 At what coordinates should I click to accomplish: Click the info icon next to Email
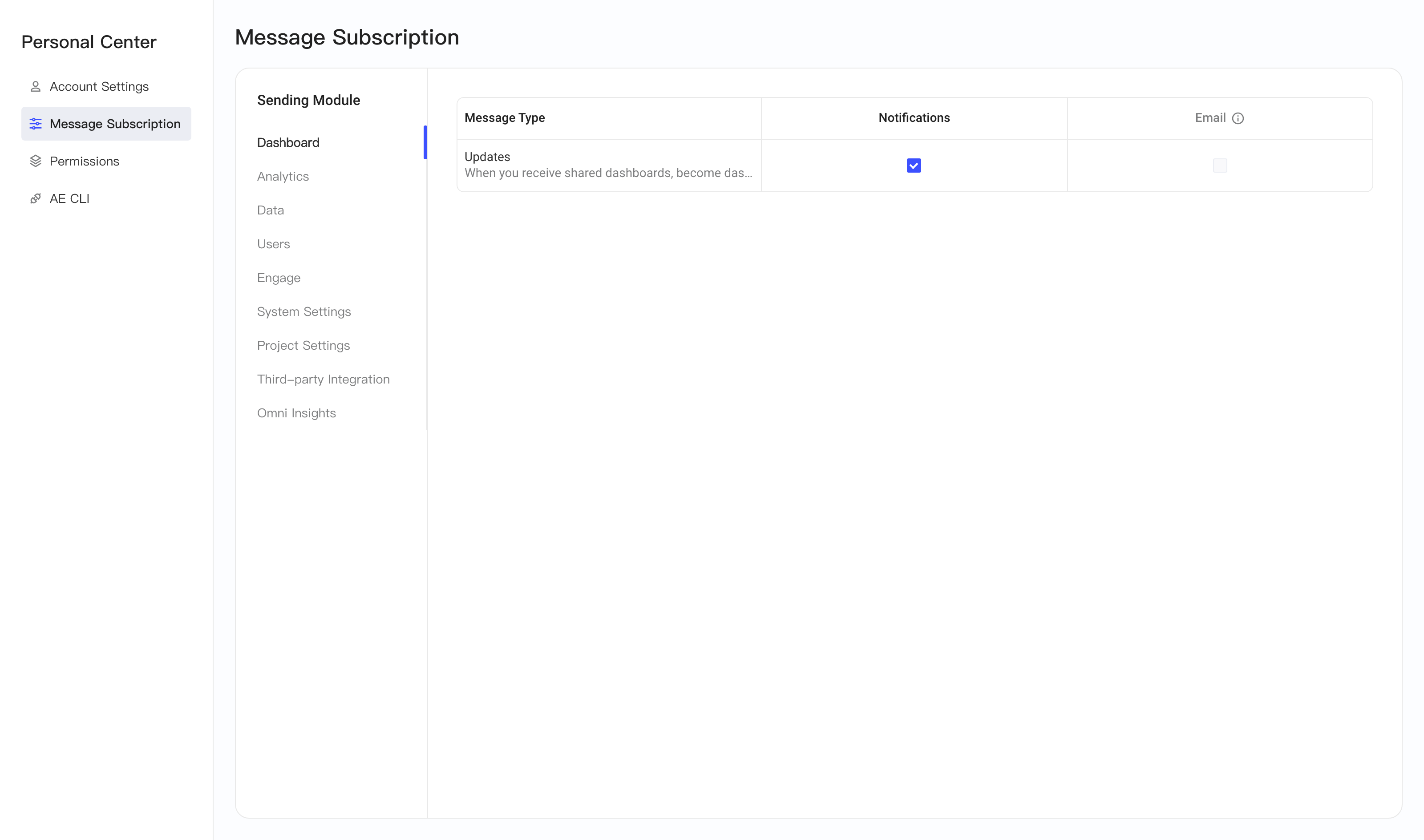1238,118
